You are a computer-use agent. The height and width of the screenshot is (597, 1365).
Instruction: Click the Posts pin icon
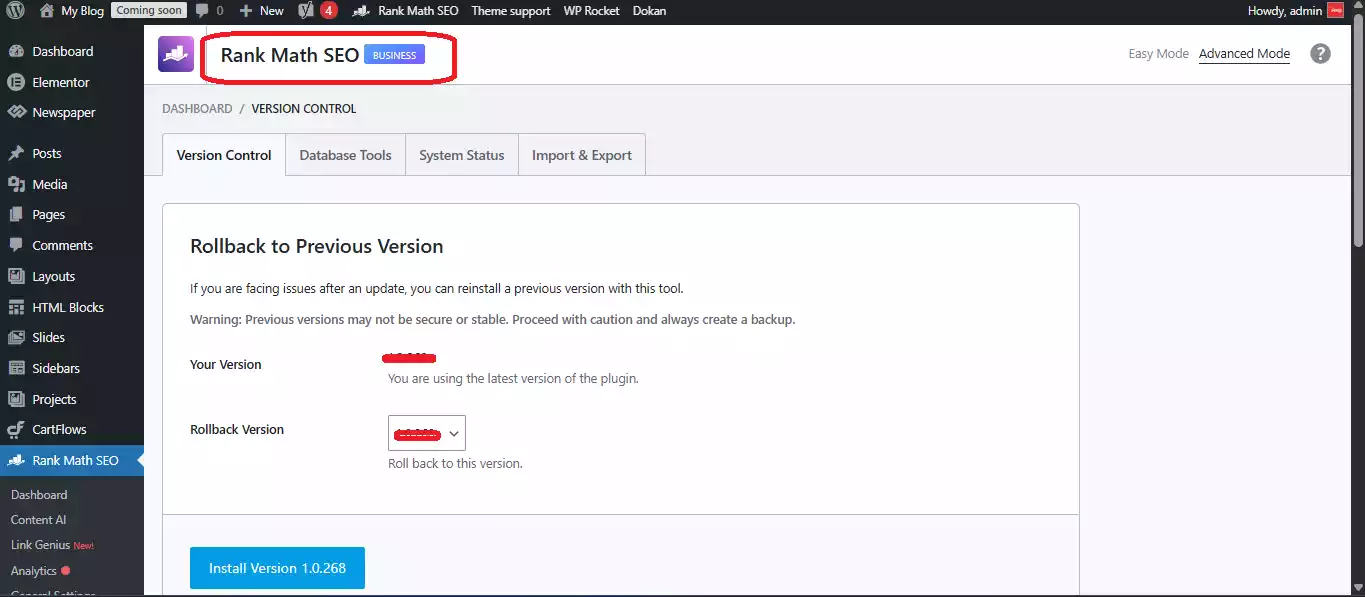[x=16, y=153]
